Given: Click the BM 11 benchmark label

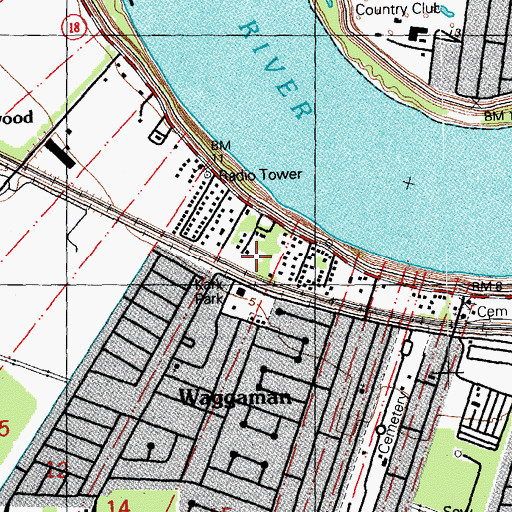Looking at the screenshot, I should tap(220, 152).
